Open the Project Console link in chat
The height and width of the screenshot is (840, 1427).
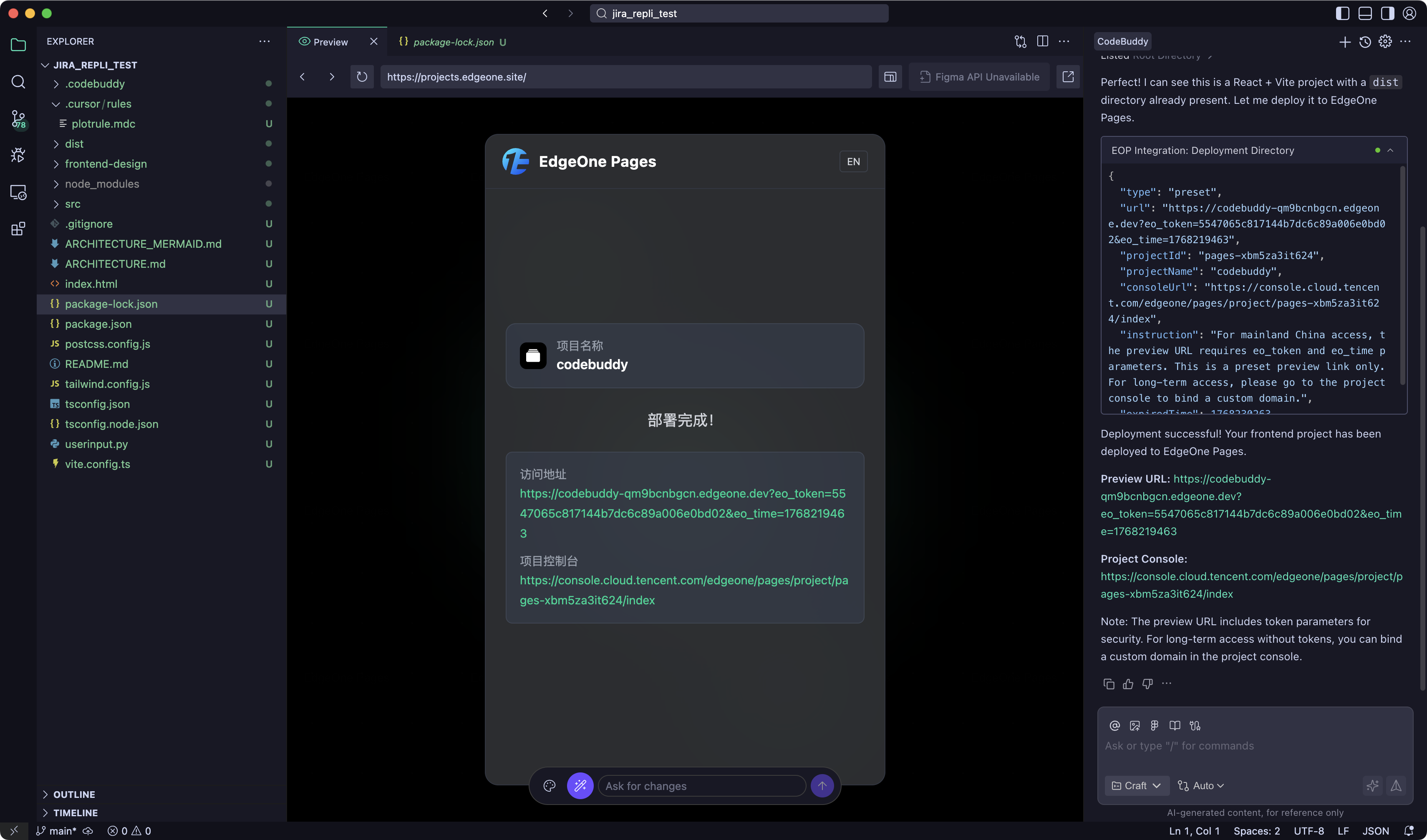pyautogui.click(x=1251, y=585)
